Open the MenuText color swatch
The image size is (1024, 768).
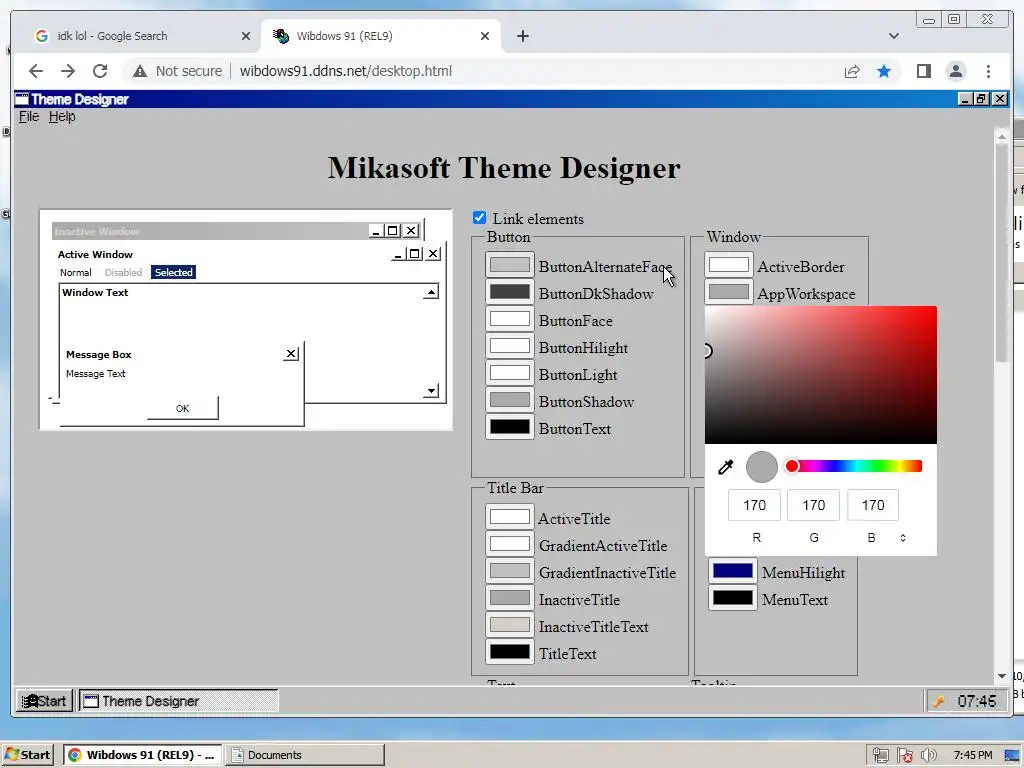pyautogui.click(x=733, y=598)
